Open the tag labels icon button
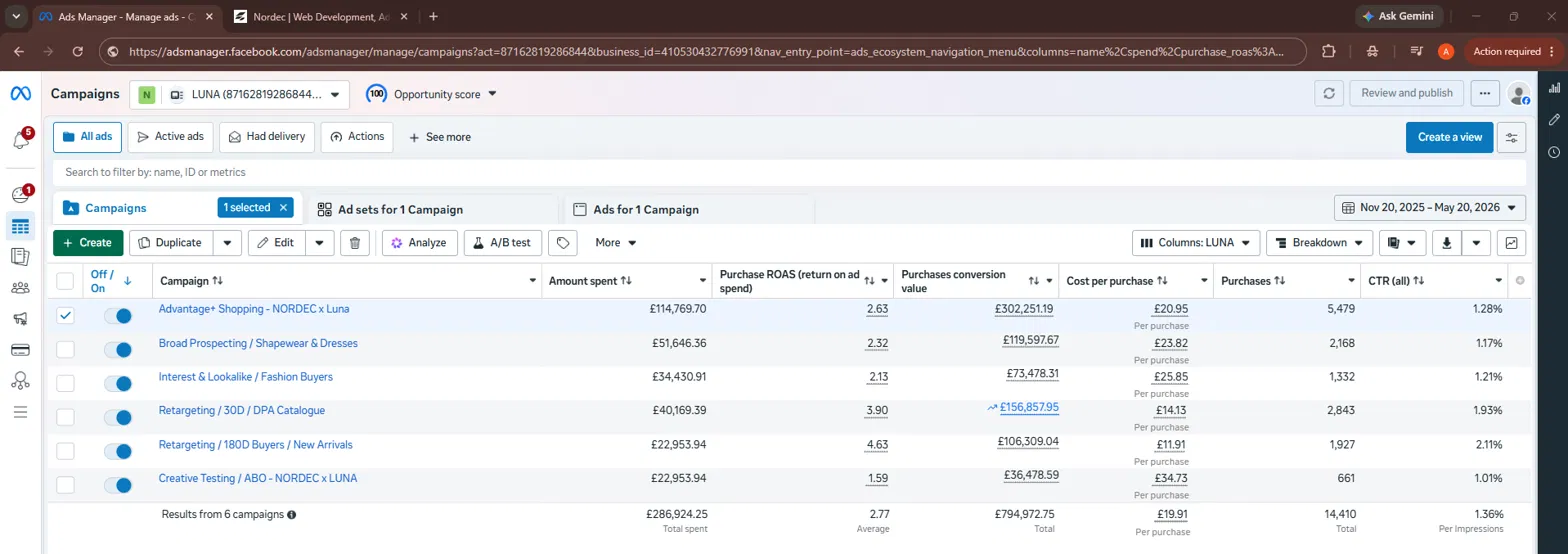Image resolution: width=1568 pixels, height=554 pixels. (x=564, y=242)
